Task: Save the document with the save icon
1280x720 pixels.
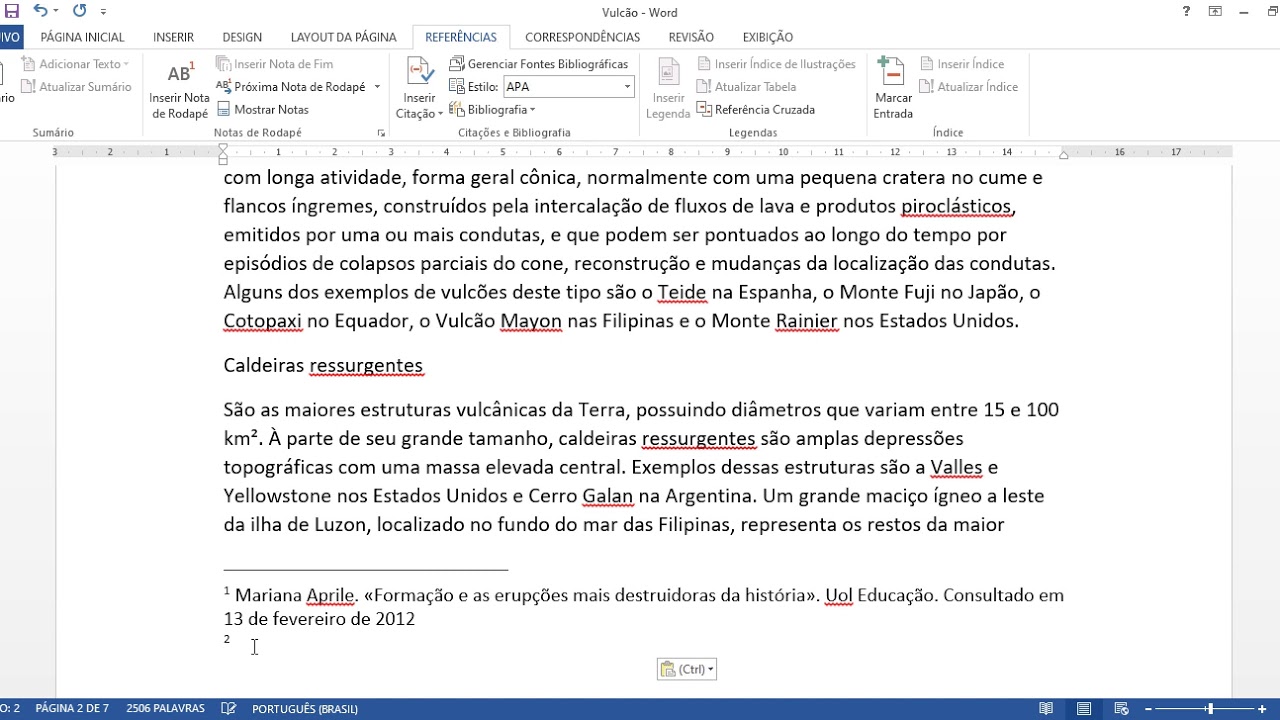Action: 12,11
